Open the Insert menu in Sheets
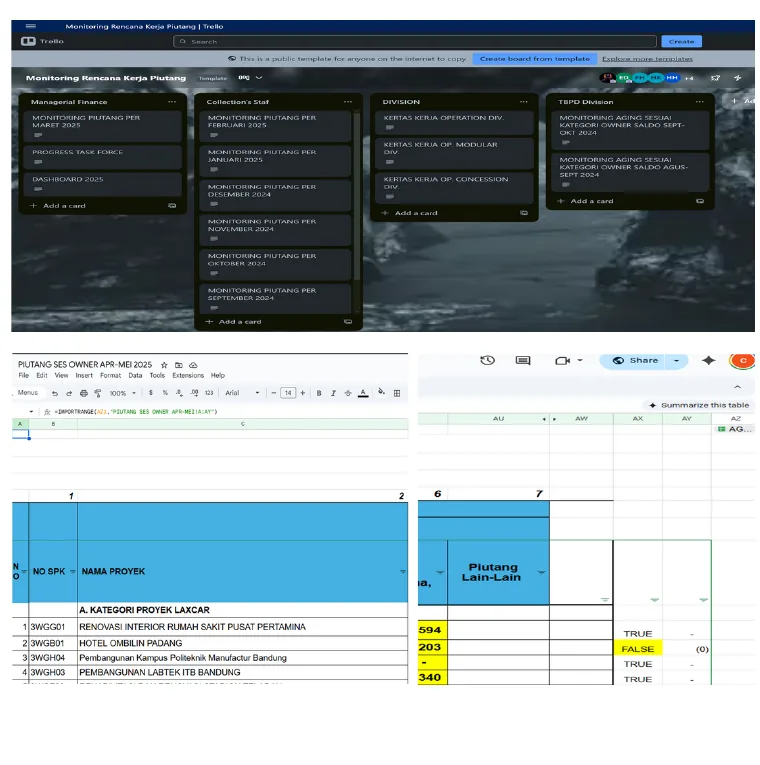 coord(84,375)
